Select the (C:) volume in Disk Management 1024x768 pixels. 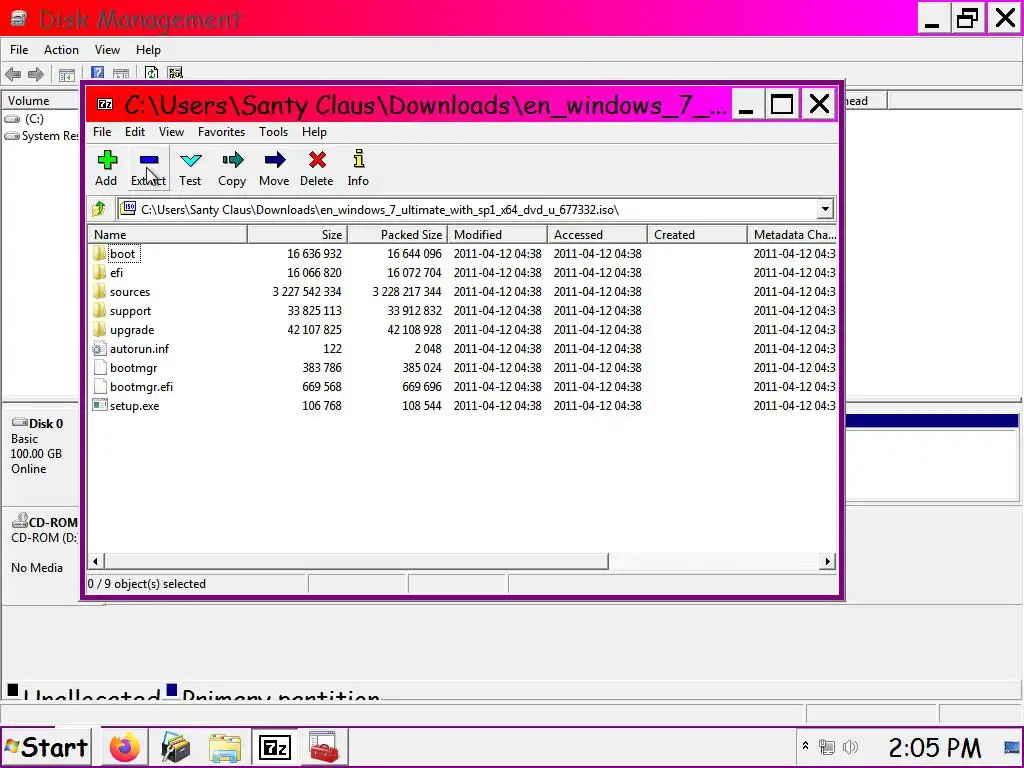[34, 119]
